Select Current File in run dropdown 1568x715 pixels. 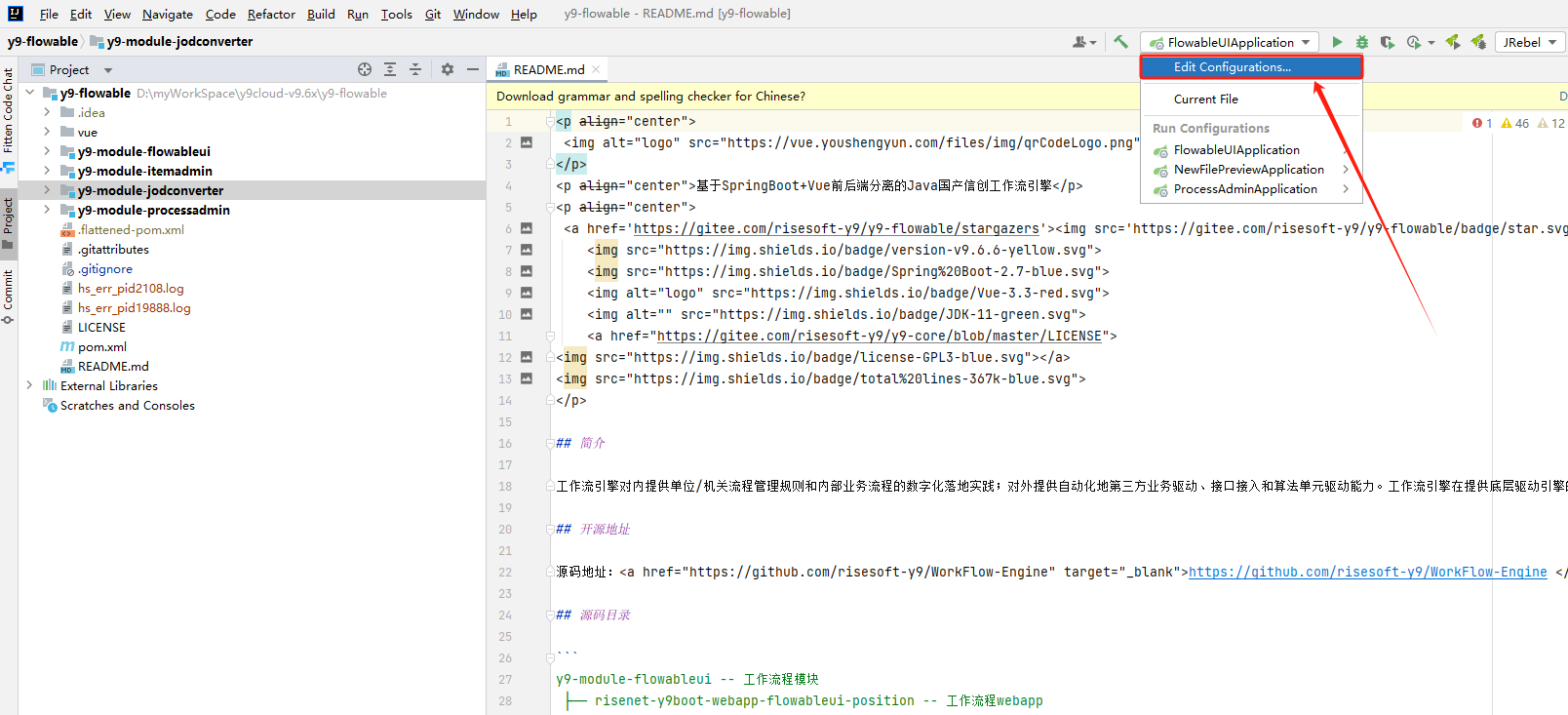[x=1251, y=99]
